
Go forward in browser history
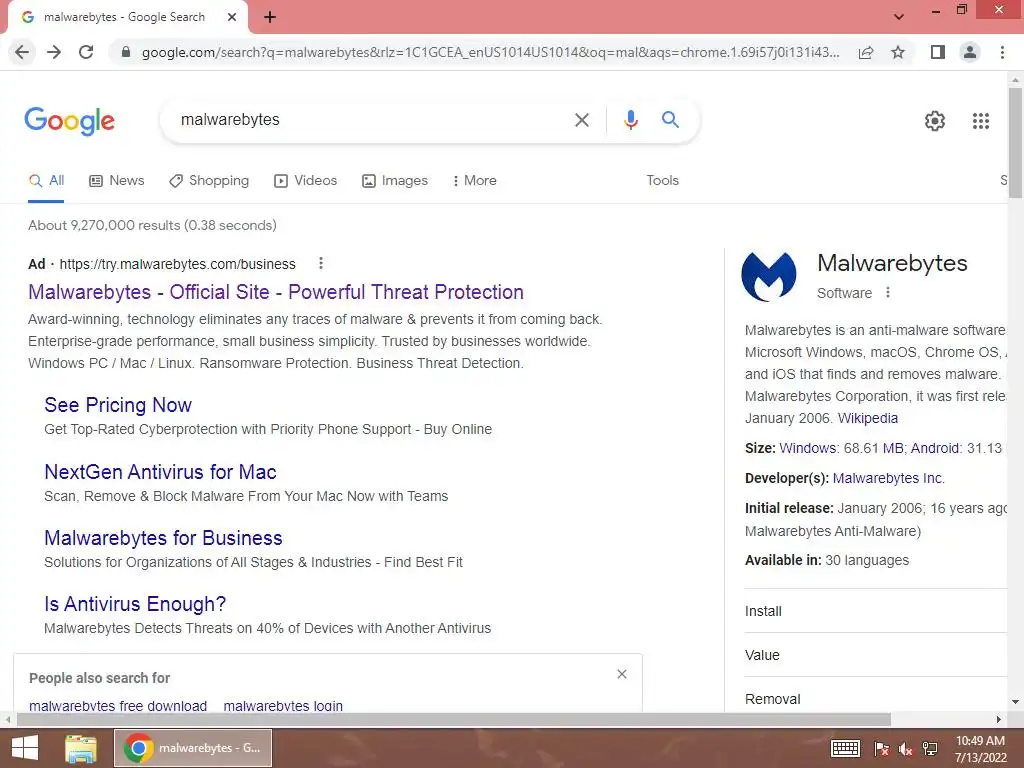pos(54,52)
